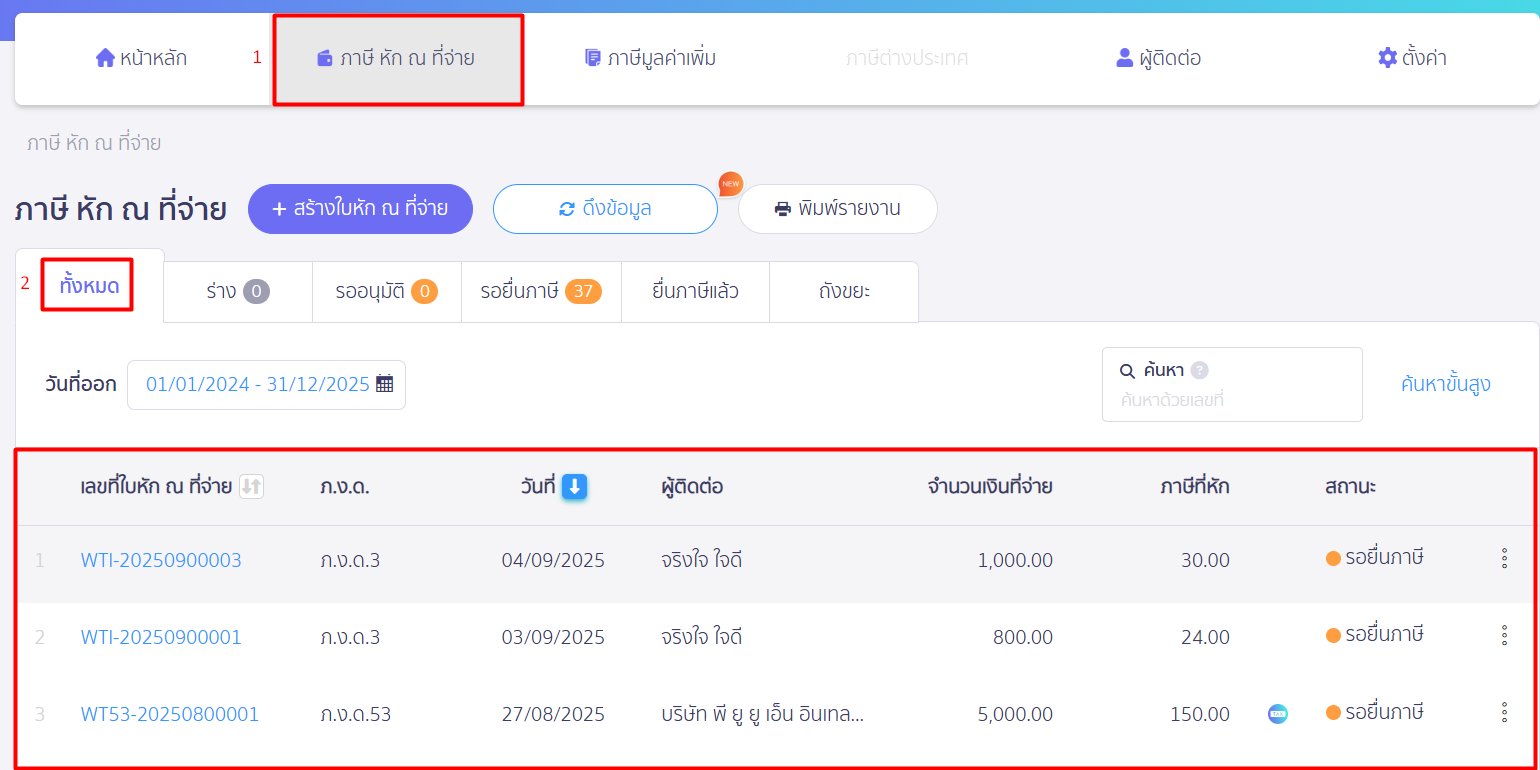Select the ทั้งหมด tab
The image size is (1540, 770).
coord(89,286)
